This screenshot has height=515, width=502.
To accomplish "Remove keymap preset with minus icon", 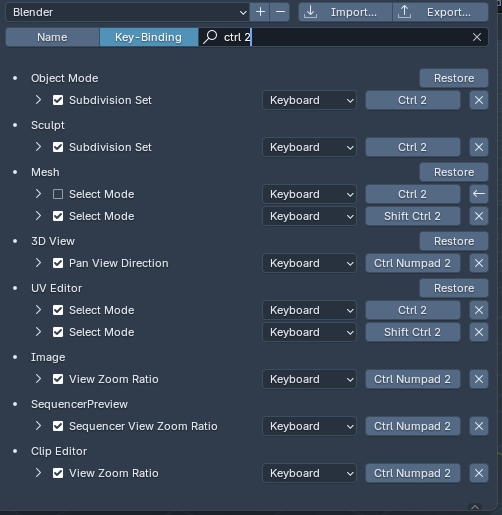I will (x=280, y=12).
